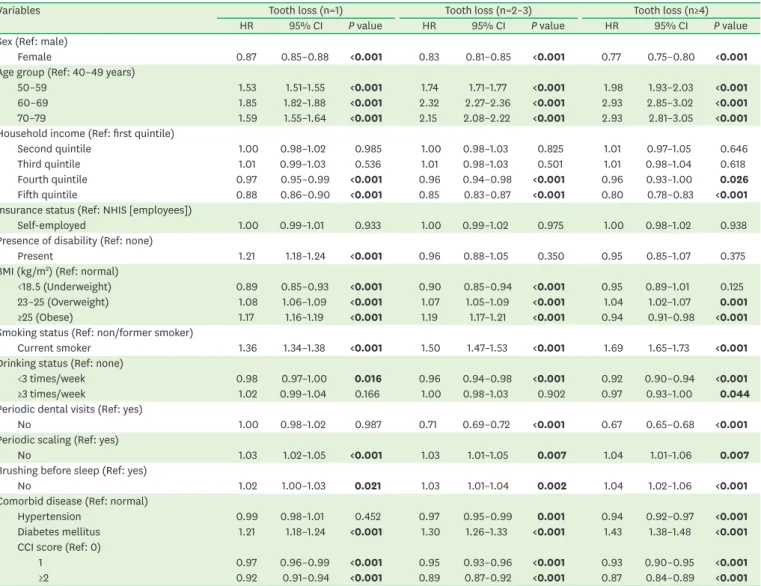Select the '<18.5 (Underweight)' row label
Image resolution: width=761 pixels, height=586 pixels.
(64, 286)
